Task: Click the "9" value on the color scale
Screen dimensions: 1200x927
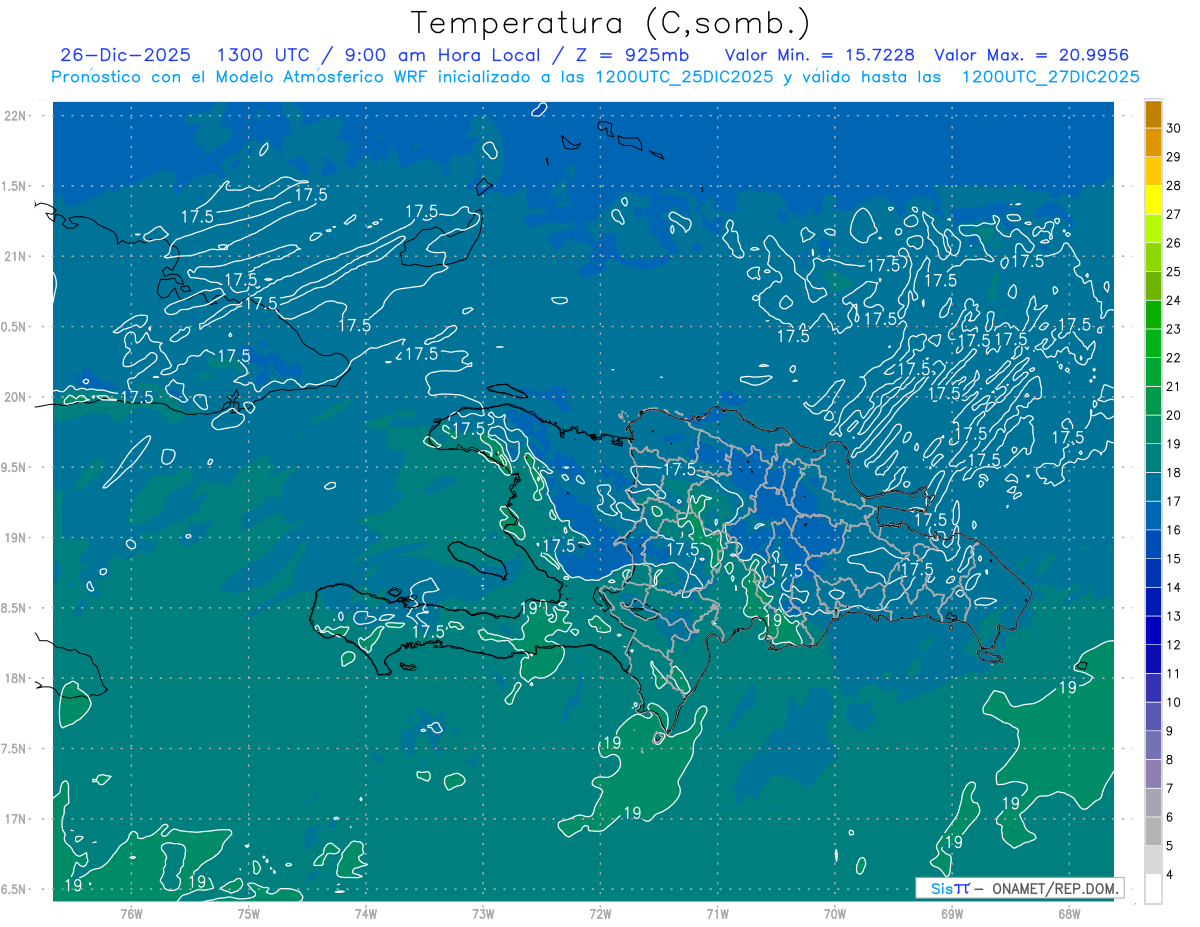Action: point(1171,731)
